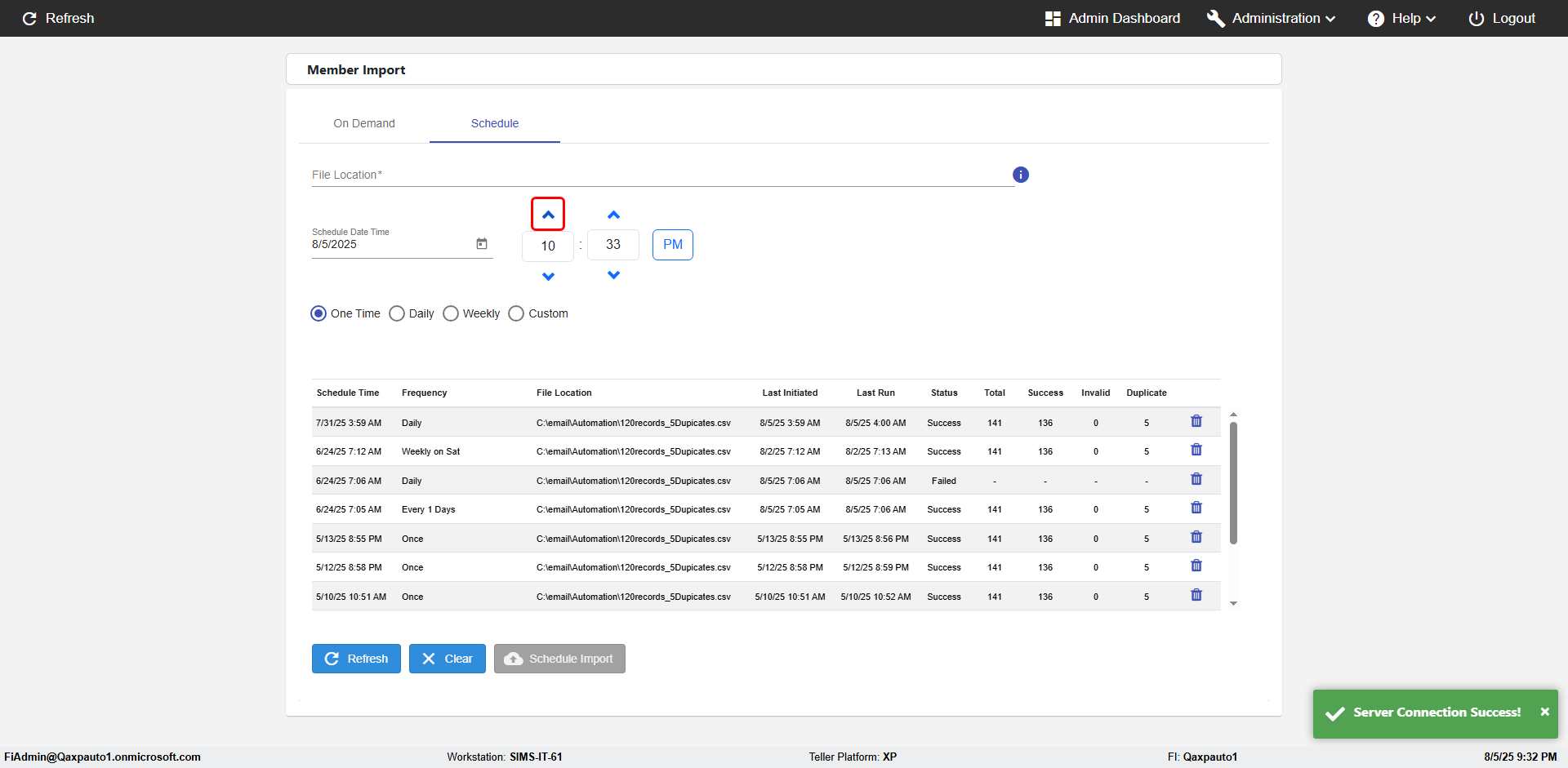Click the File Location input field

(661, 175)
